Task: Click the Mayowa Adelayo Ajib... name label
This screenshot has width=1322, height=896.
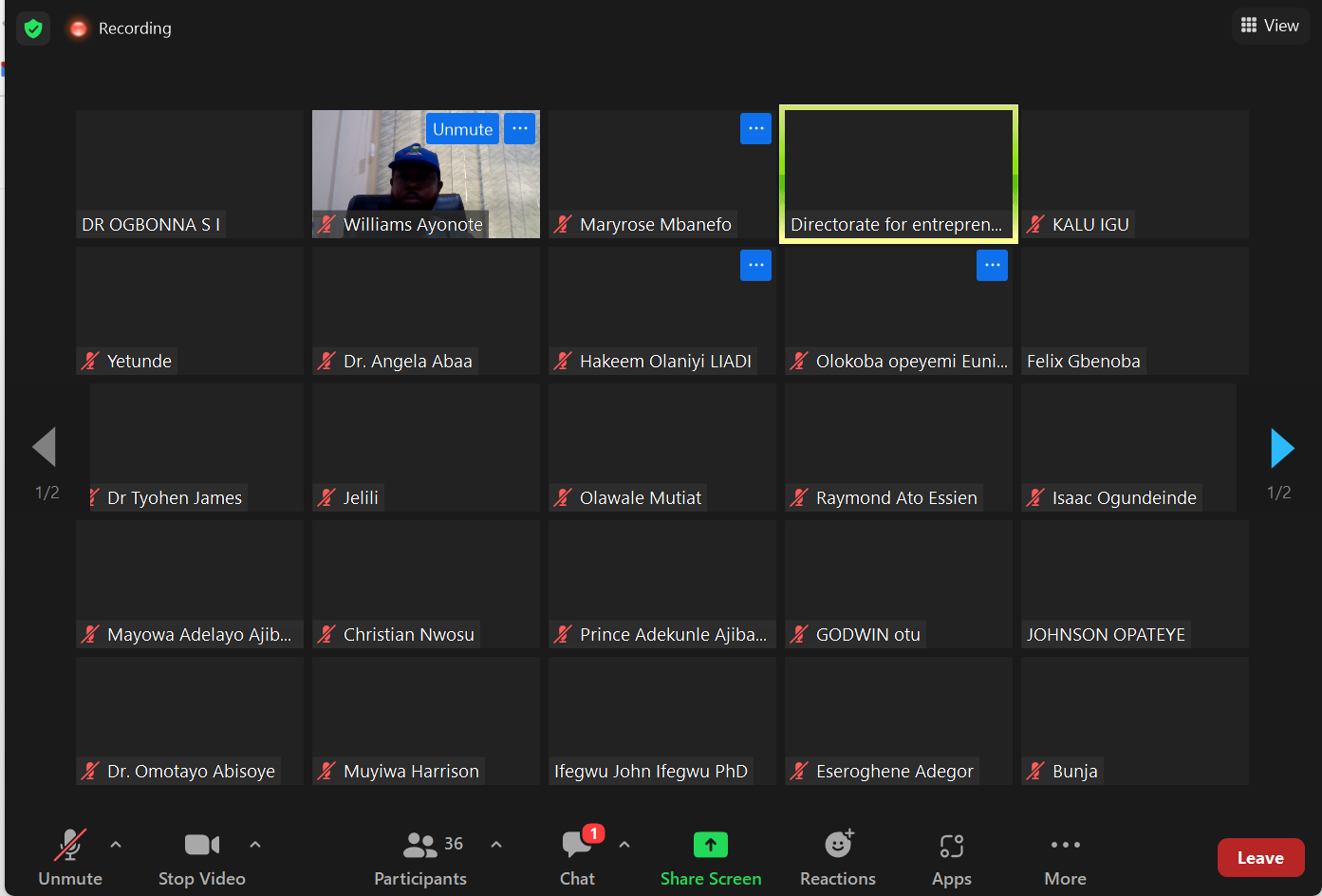Action: click(x=199, y=635)
